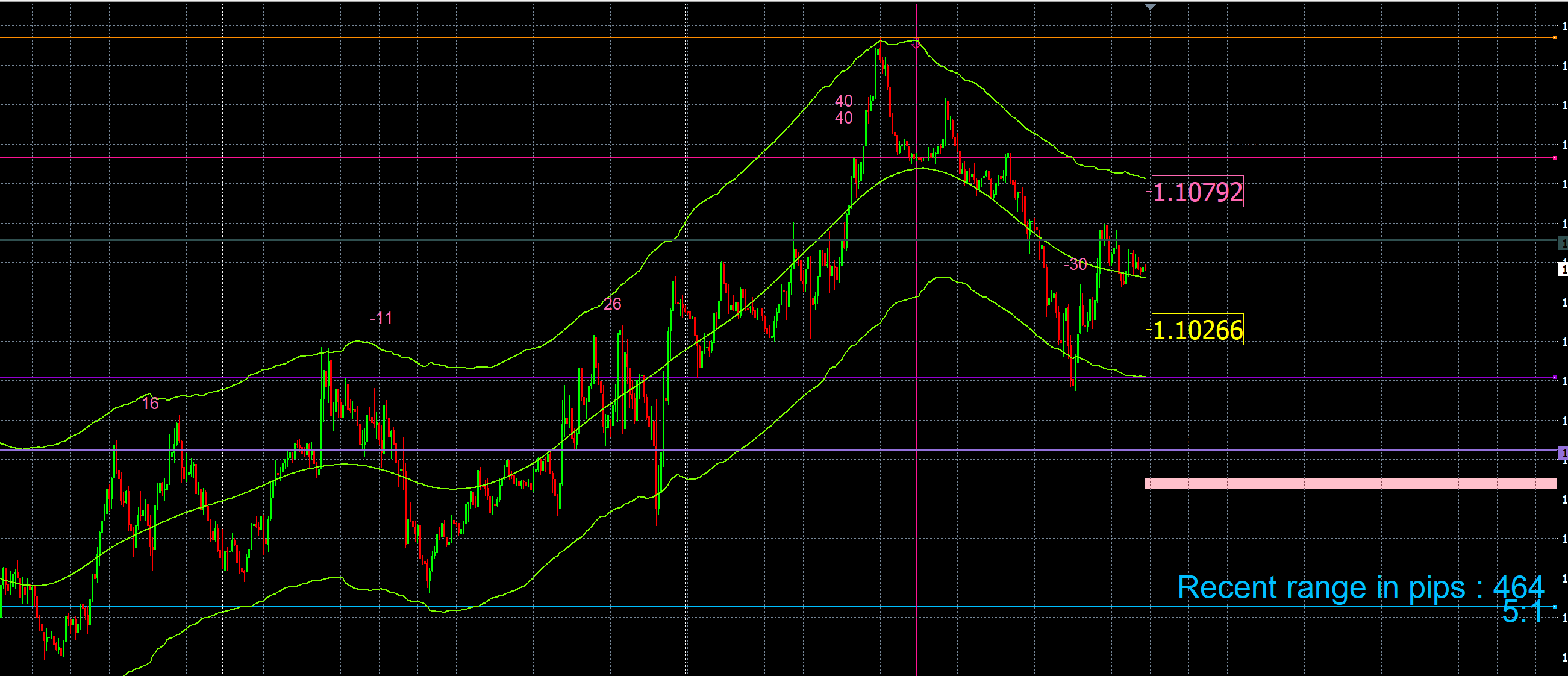Select the pink horizontal line's right end handle
Image resolution: width=1568 pixels, height=676 pixels.
1555,158
